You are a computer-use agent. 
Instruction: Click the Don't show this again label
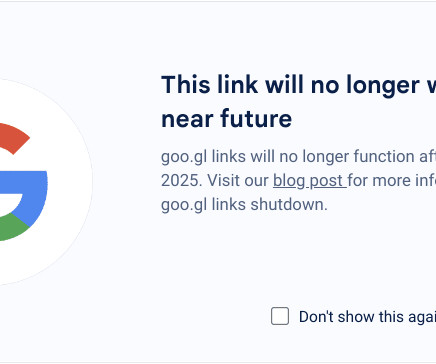pos(367,317)
